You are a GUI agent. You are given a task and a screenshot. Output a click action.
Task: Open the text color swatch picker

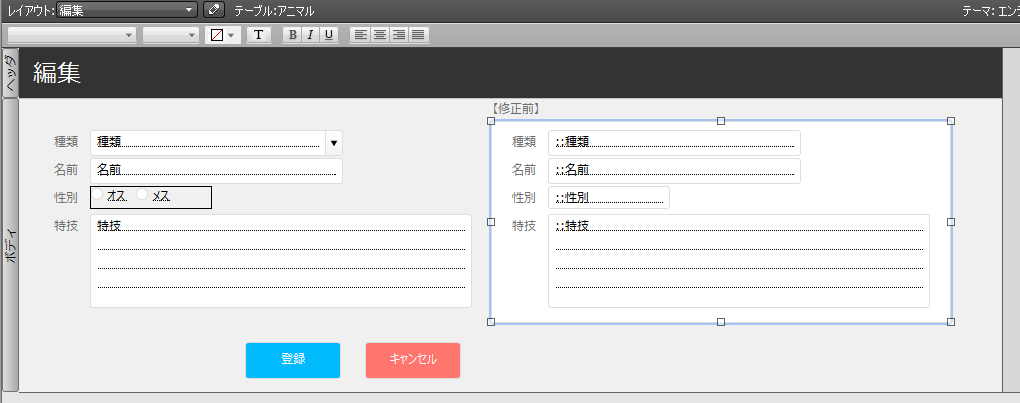223,35
